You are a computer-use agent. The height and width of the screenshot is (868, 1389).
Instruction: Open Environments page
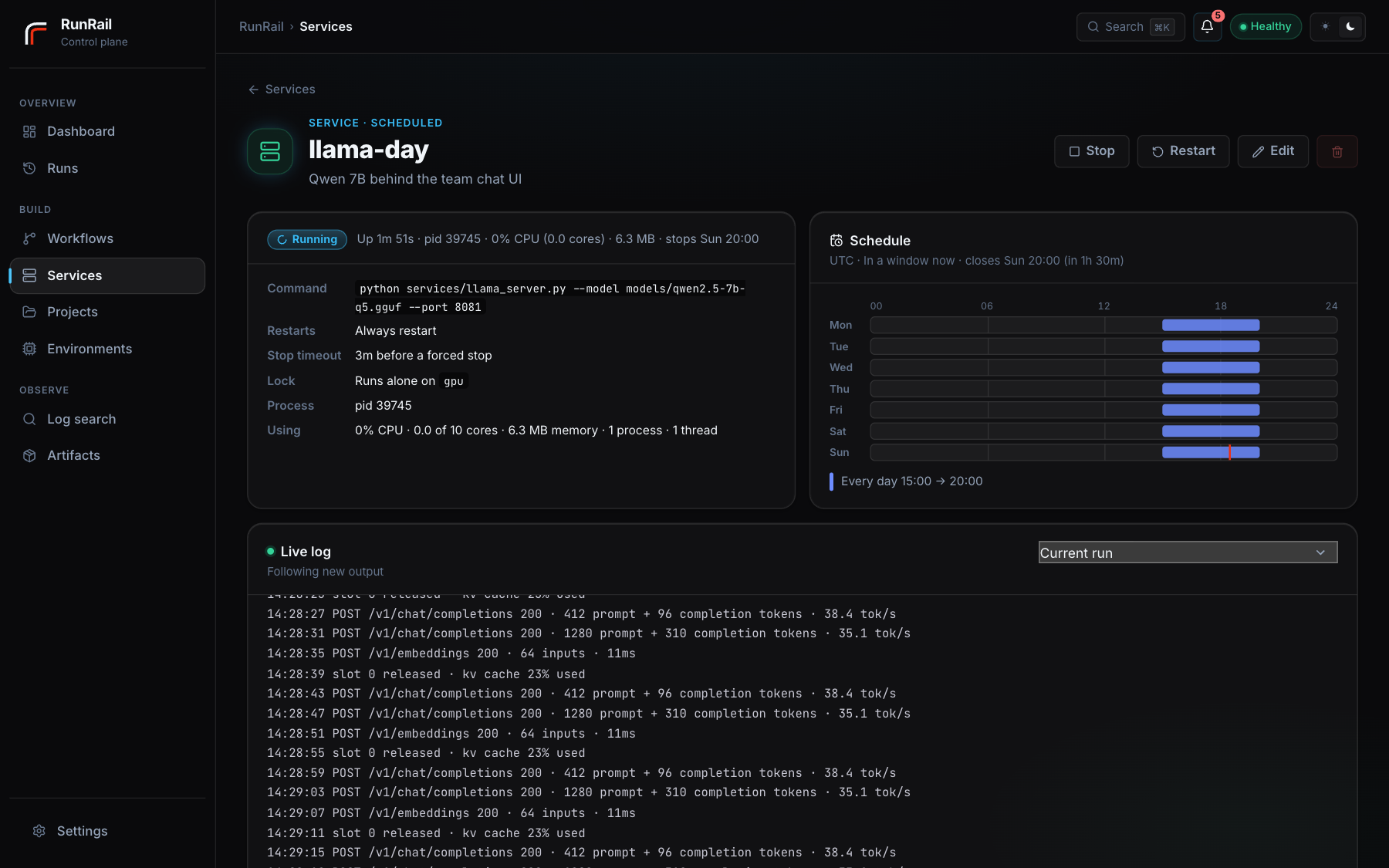[107, 349]
